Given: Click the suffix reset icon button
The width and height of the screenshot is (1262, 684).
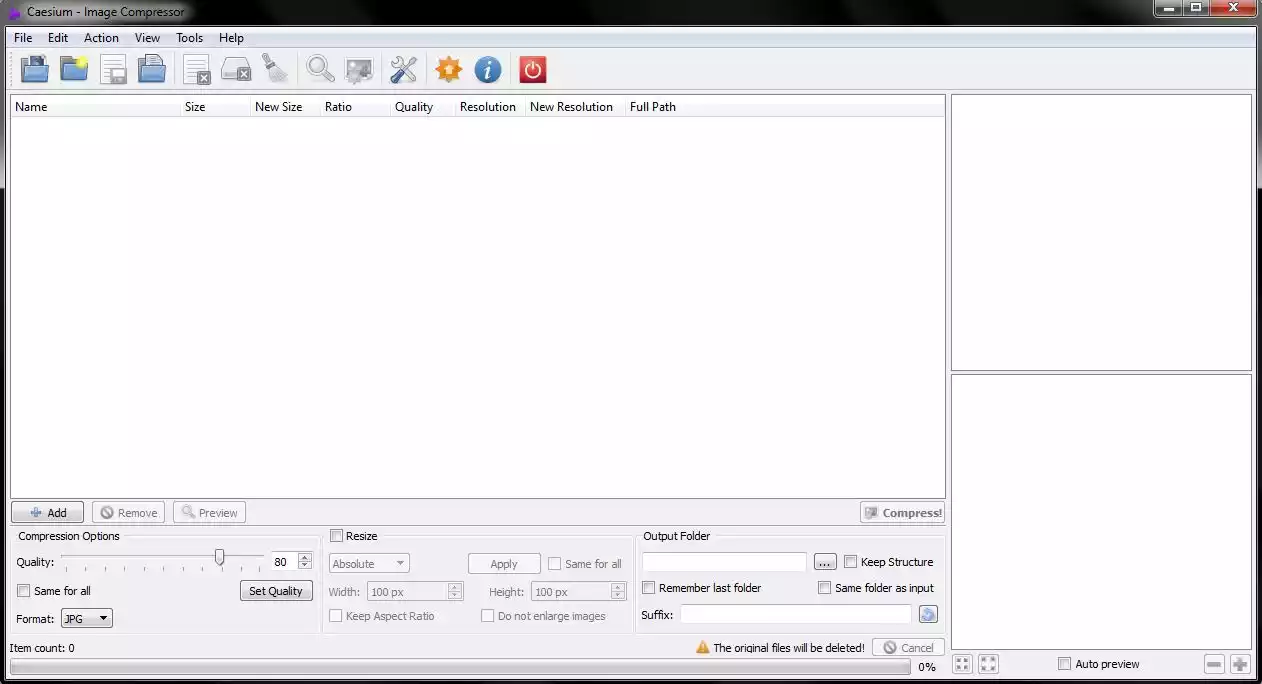Looking at the screenshot, I should (928, 614).
